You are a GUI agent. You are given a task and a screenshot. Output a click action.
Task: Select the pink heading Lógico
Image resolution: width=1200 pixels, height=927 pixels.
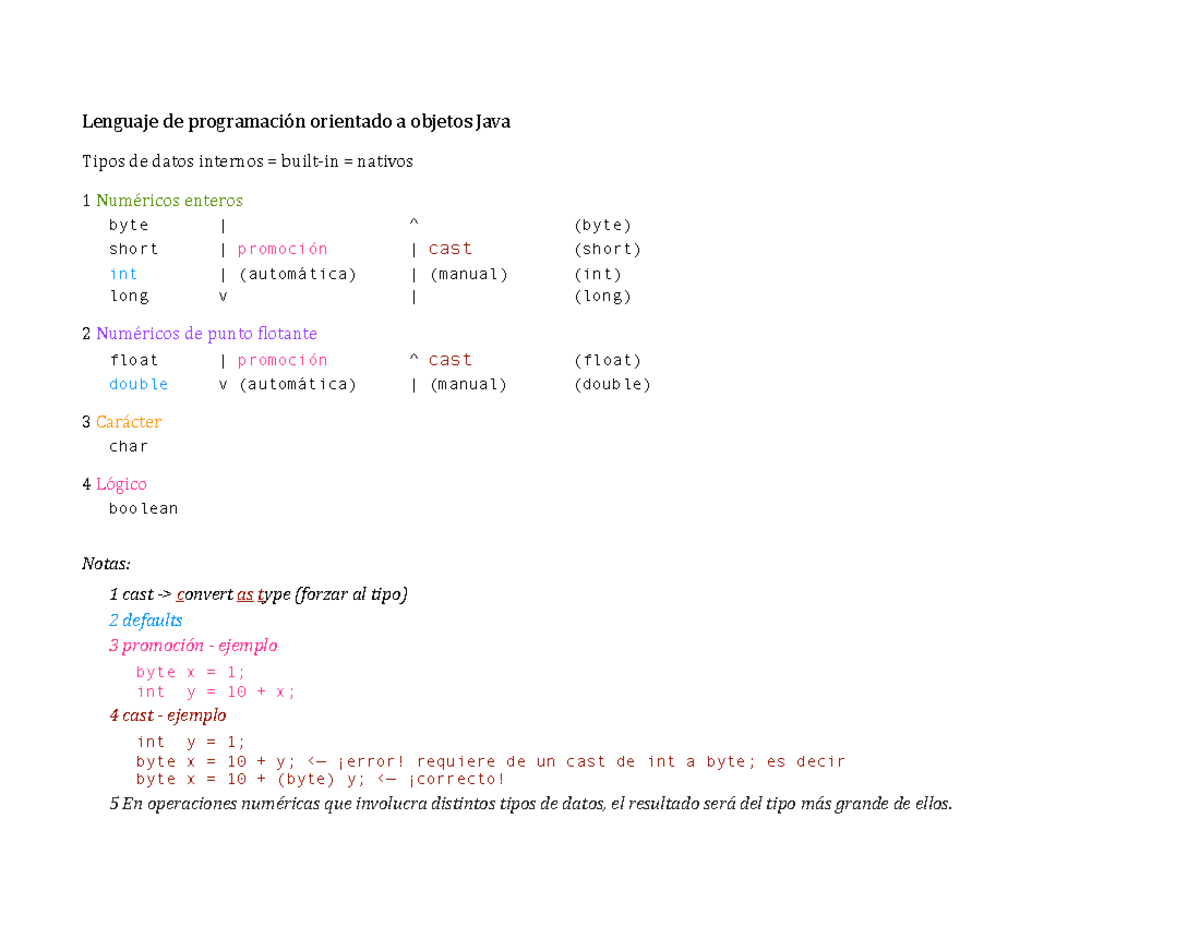click(121, 483)
